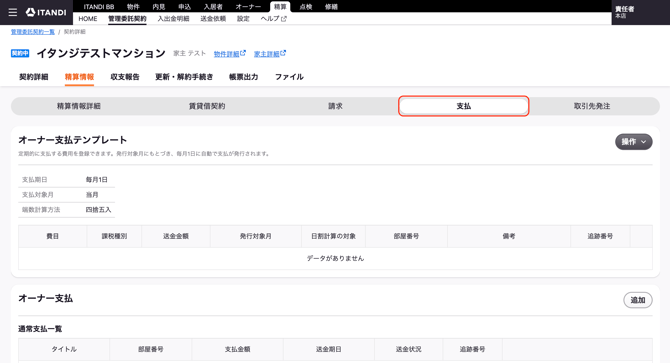Image resolution: width=670 pixels, height=363 pixels.
Task: Switch to 契約詳細 tab
Action: tap(34, 77)
